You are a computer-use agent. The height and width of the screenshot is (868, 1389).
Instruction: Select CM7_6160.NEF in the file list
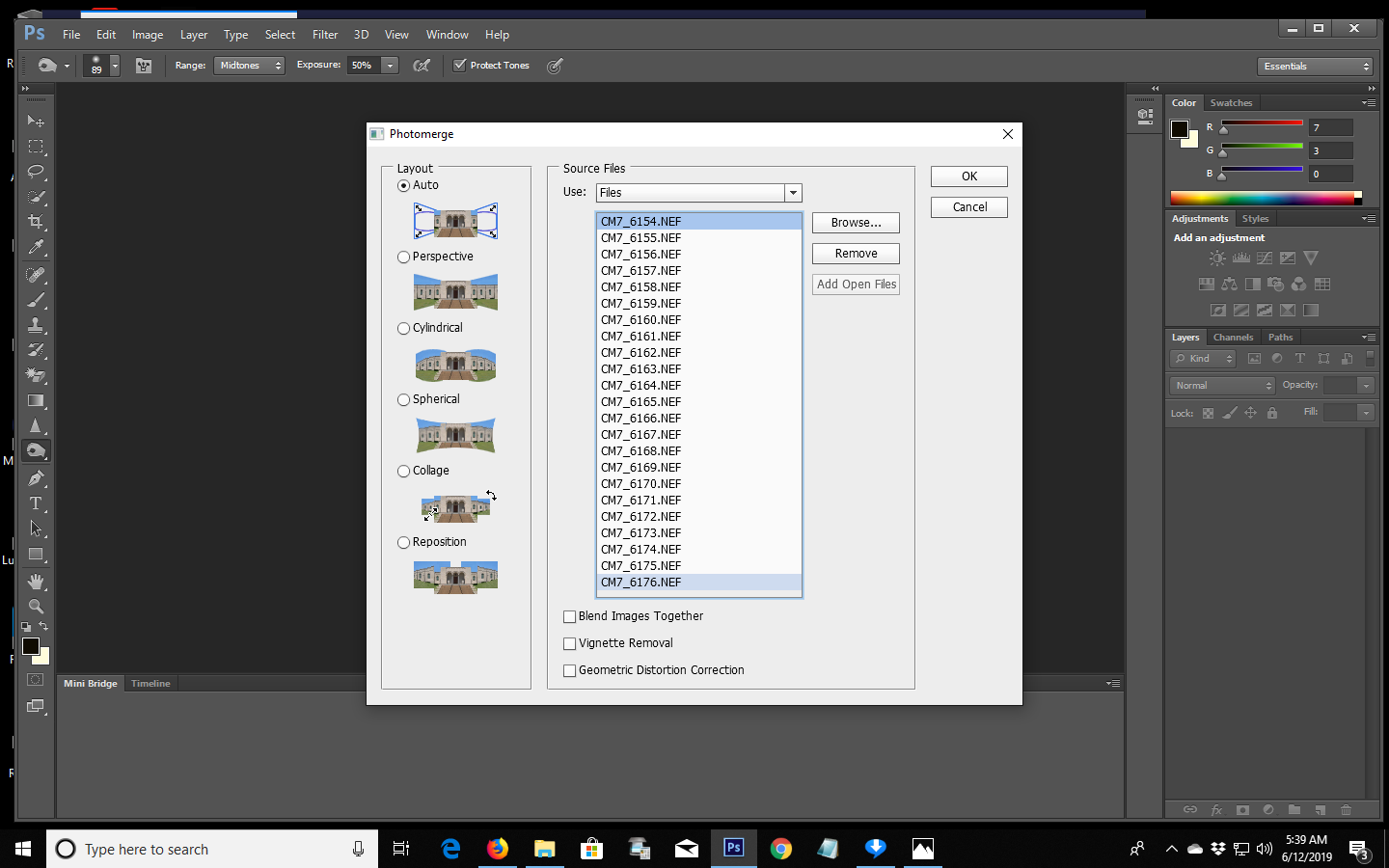click(640, 319)
